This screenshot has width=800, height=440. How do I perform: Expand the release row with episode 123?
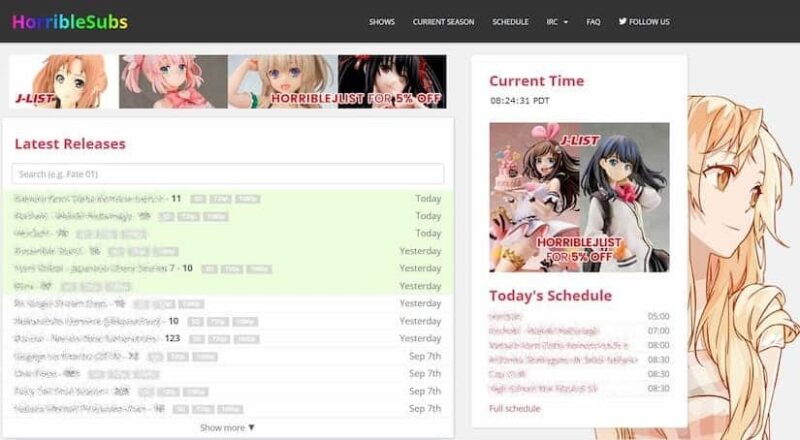(228, 338)
